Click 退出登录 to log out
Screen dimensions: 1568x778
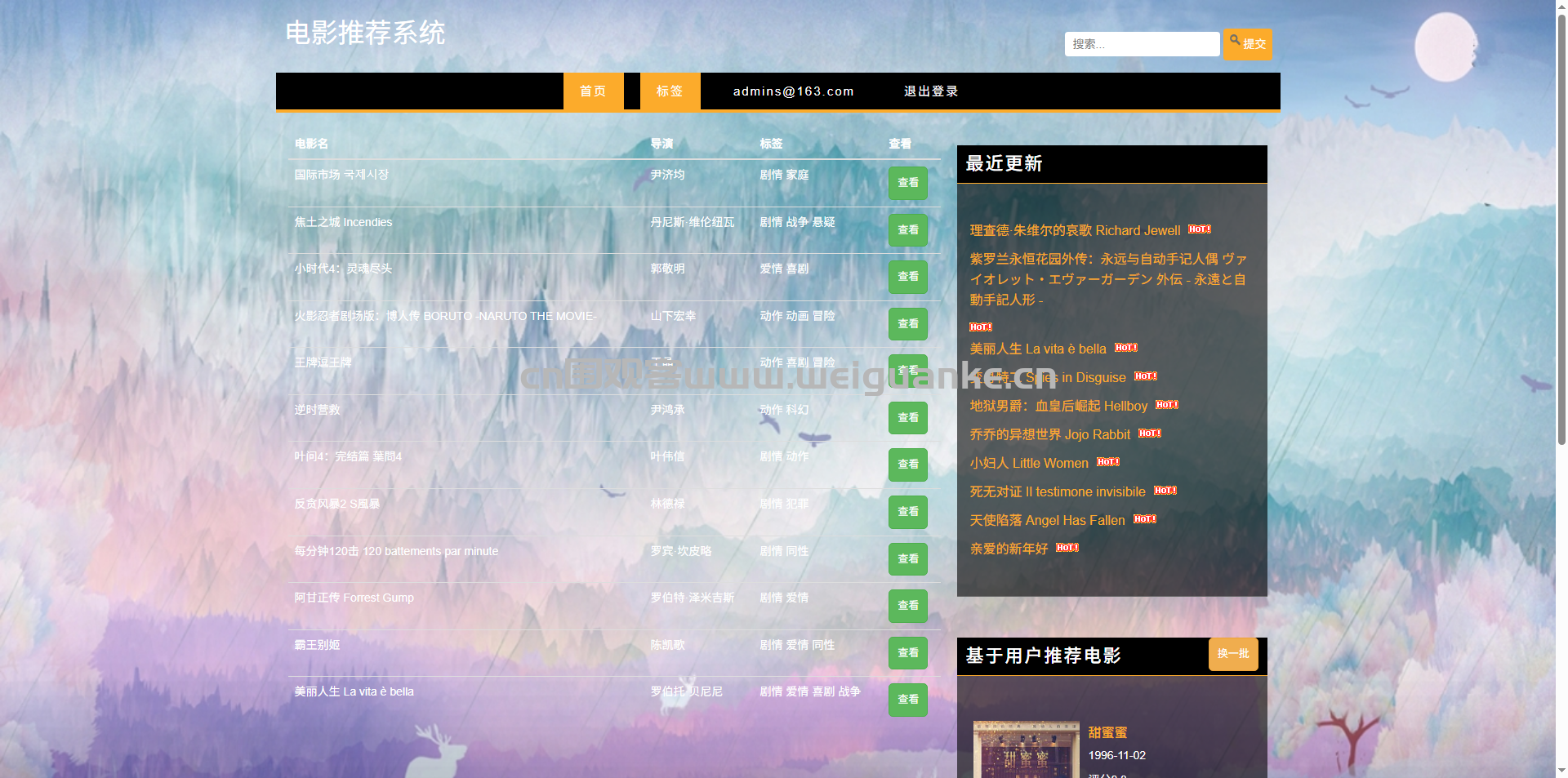click(931, 91)
